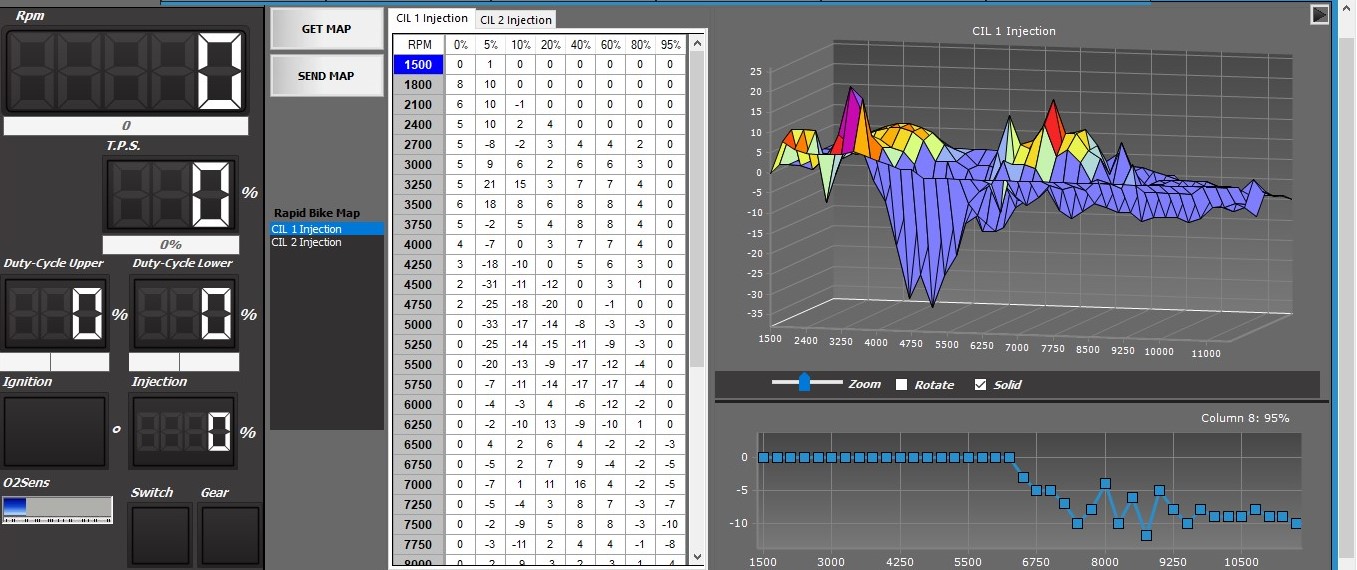Click the O2Sens level bar
The width and height of the screenshot is (1357, 570).
tap(57, 509)
